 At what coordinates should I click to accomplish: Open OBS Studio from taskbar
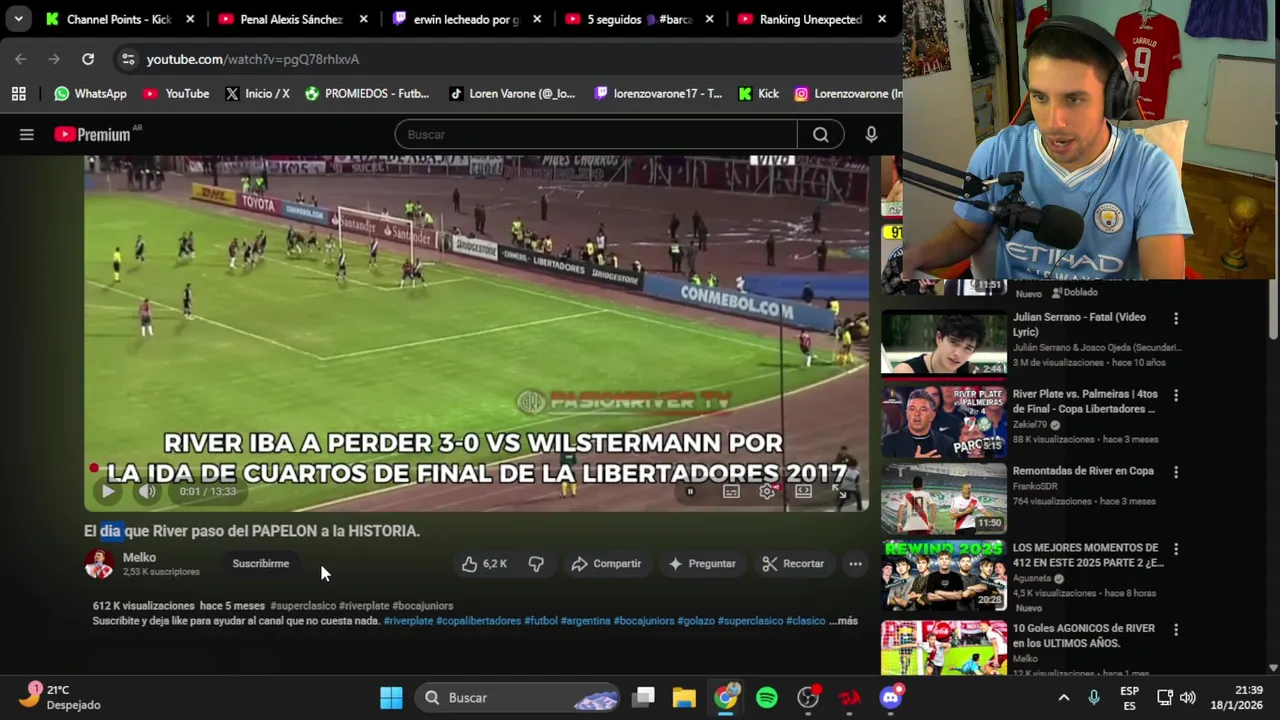[x=808, y=698]
